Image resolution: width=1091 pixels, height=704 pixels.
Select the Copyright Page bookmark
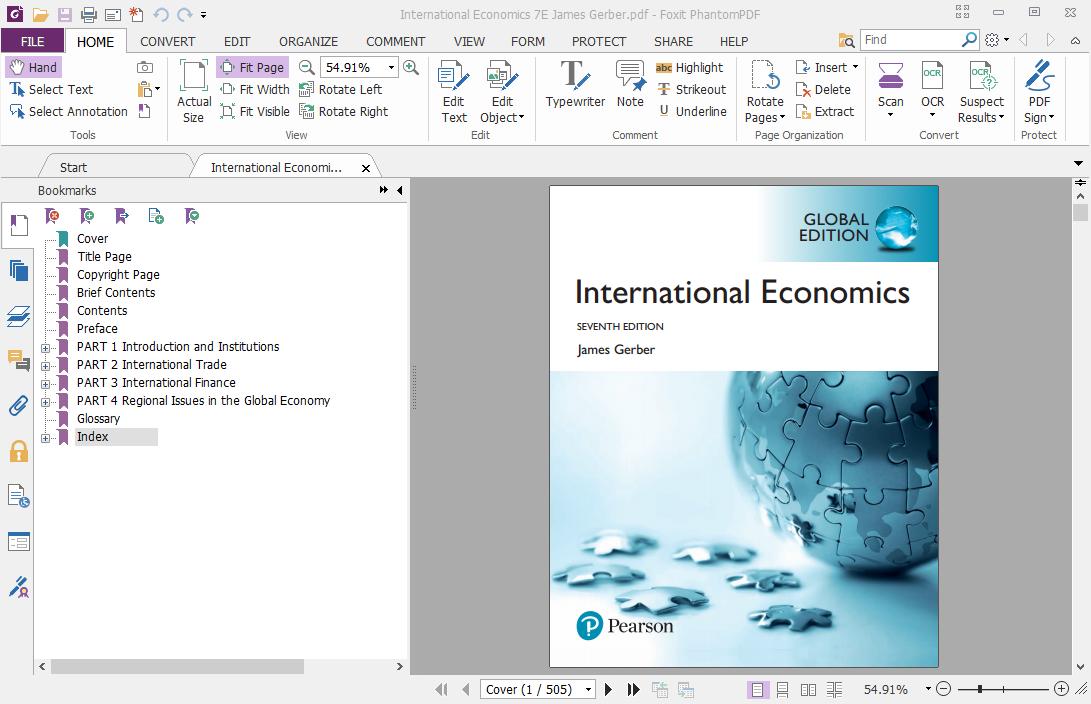pyautogui.click(x=118, y=275)
